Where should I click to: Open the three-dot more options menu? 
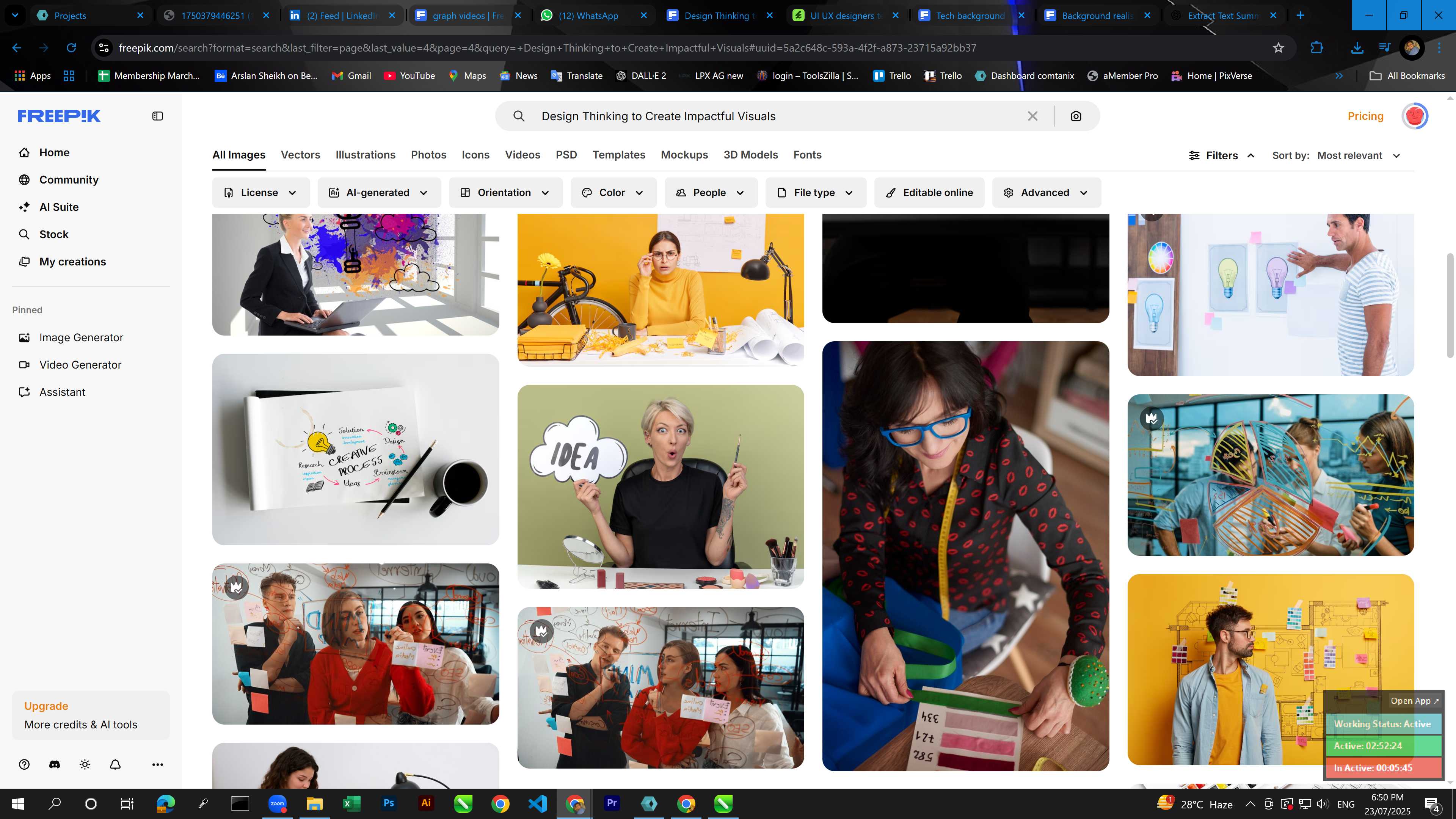click(158, 764)
